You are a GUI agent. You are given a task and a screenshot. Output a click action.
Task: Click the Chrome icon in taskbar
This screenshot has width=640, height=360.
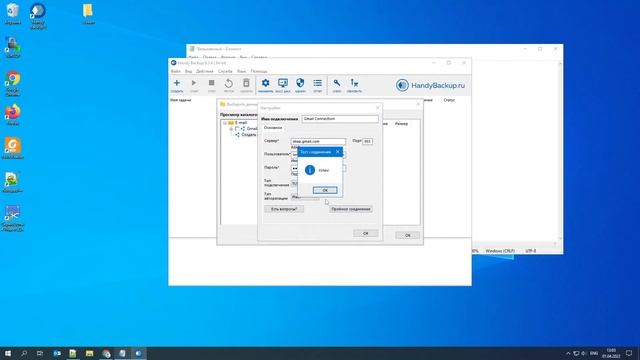[107, 353]
